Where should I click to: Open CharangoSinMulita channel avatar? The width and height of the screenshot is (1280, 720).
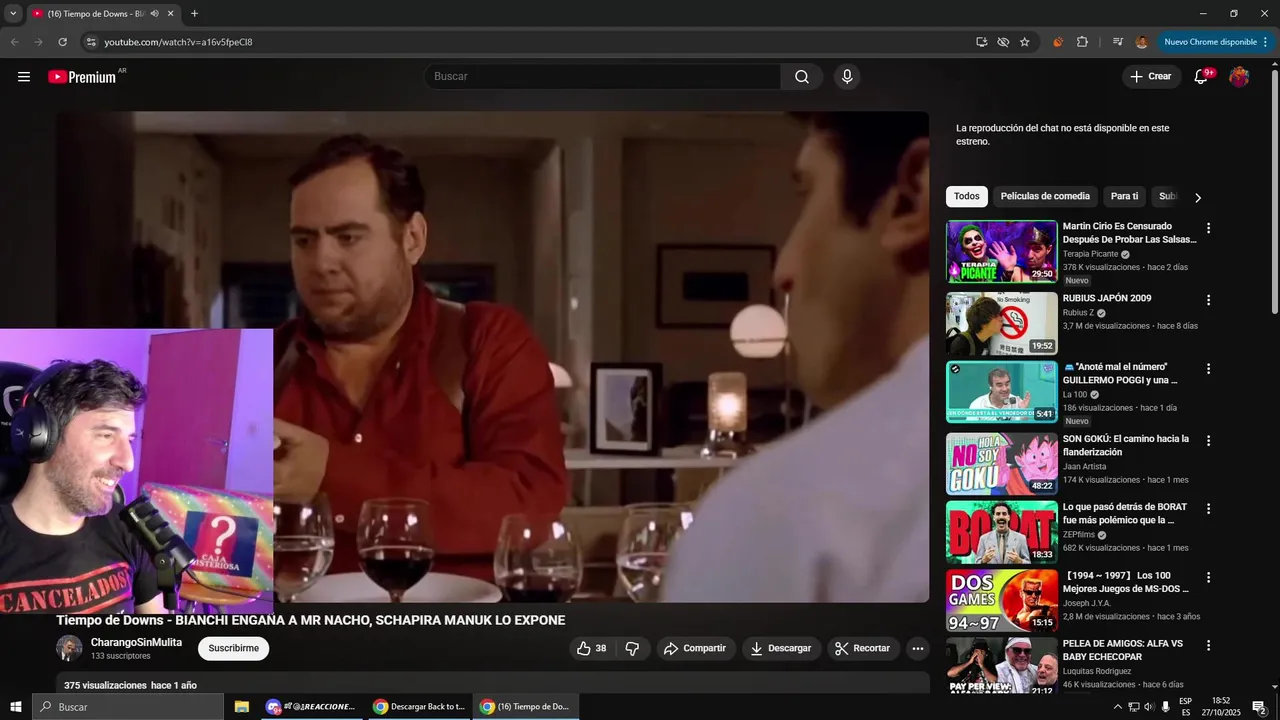point(69,648)
